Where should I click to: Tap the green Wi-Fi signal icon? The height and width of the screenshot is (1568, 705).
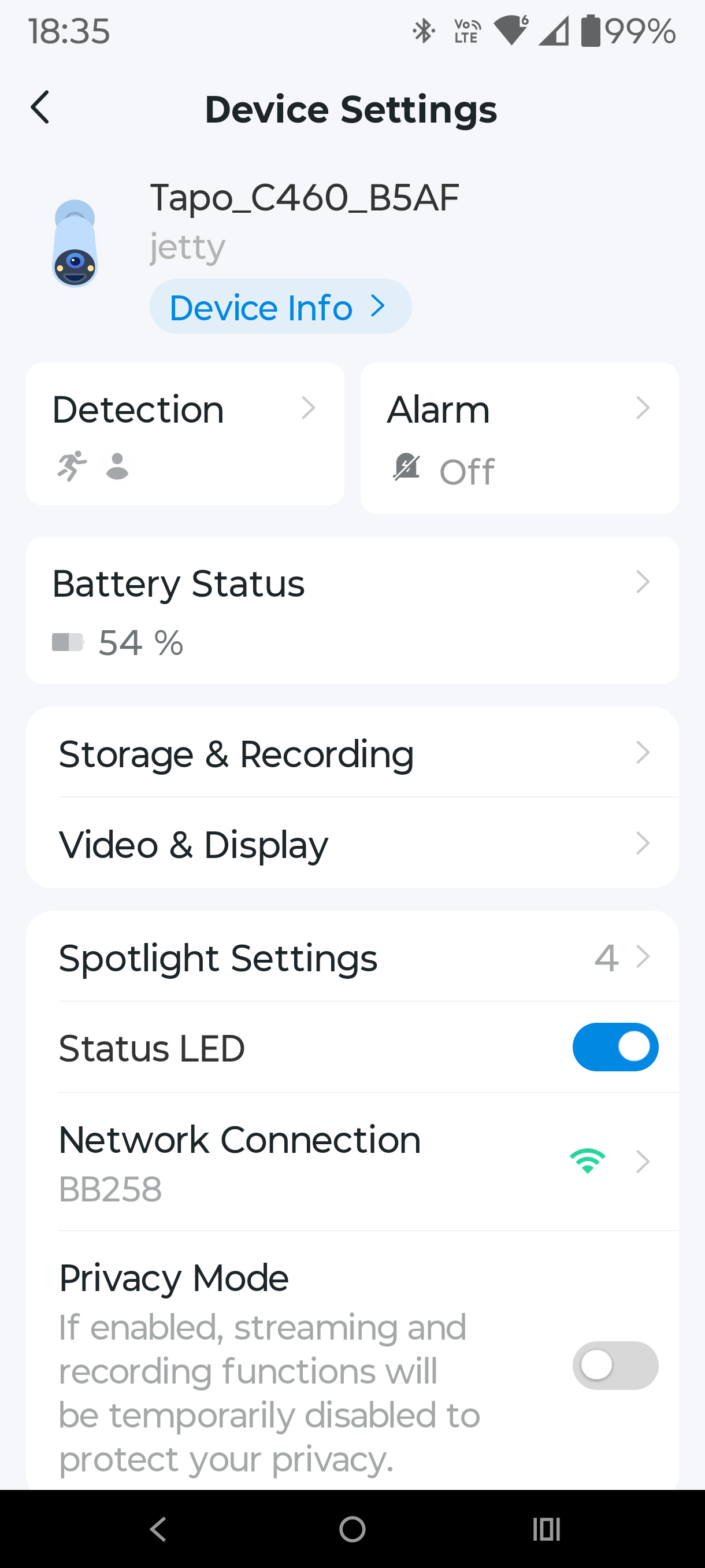click(587, 1160)
